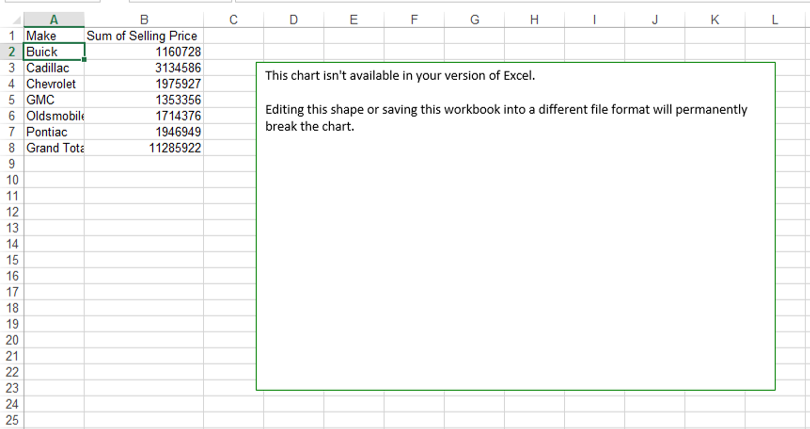Select entire row 25 via row header
The height and width of the screenshot is (429, 810).
11,420
